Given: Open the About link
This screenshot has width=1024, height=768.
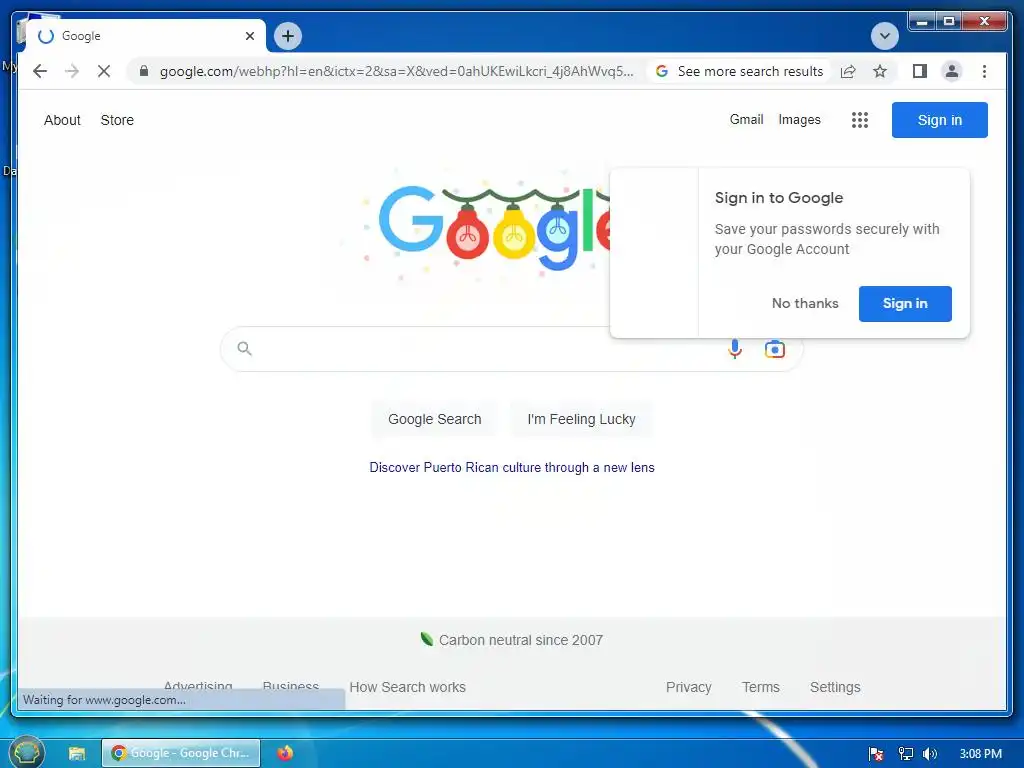Looking at the screenshot, I should [62, 120].
